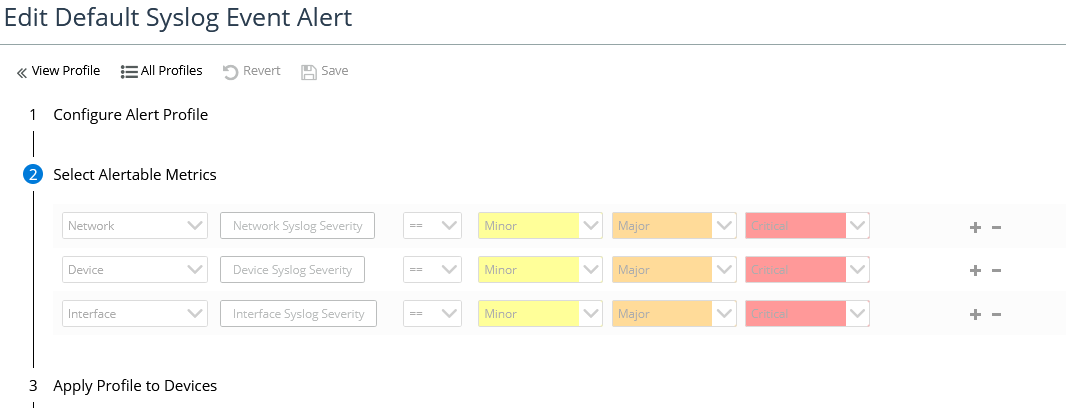
Task: Open the Interface type dropdown
Action: point(135,314)
